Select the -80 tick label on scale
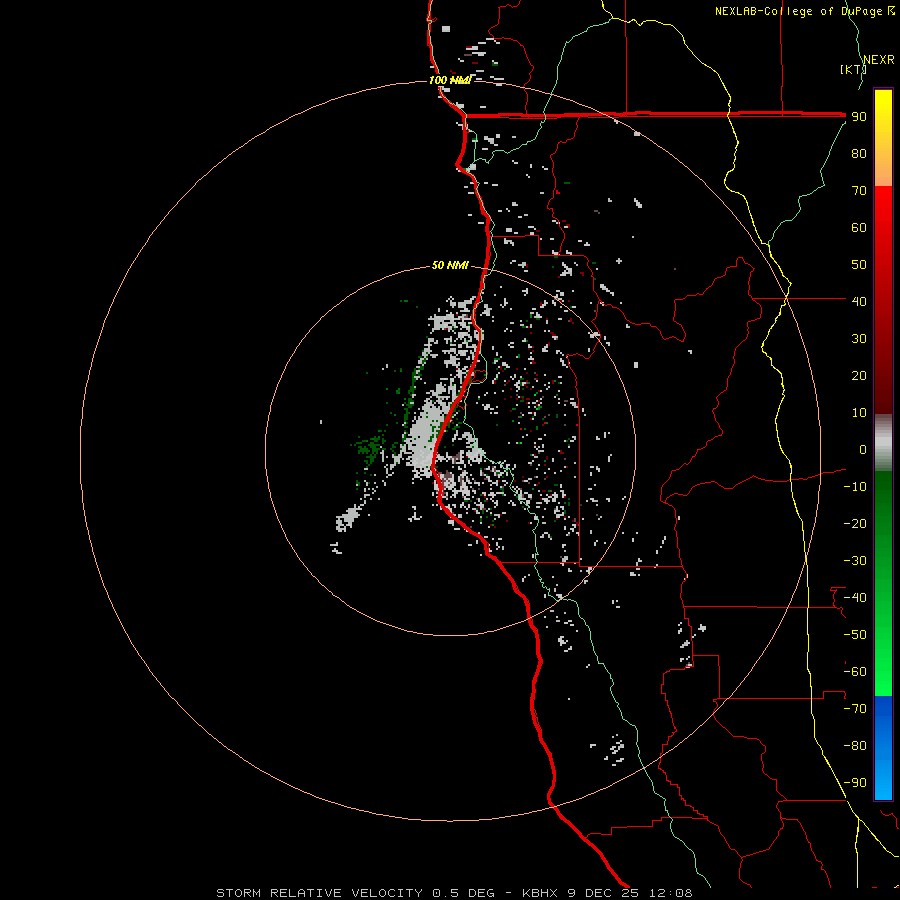 point(855,746)
